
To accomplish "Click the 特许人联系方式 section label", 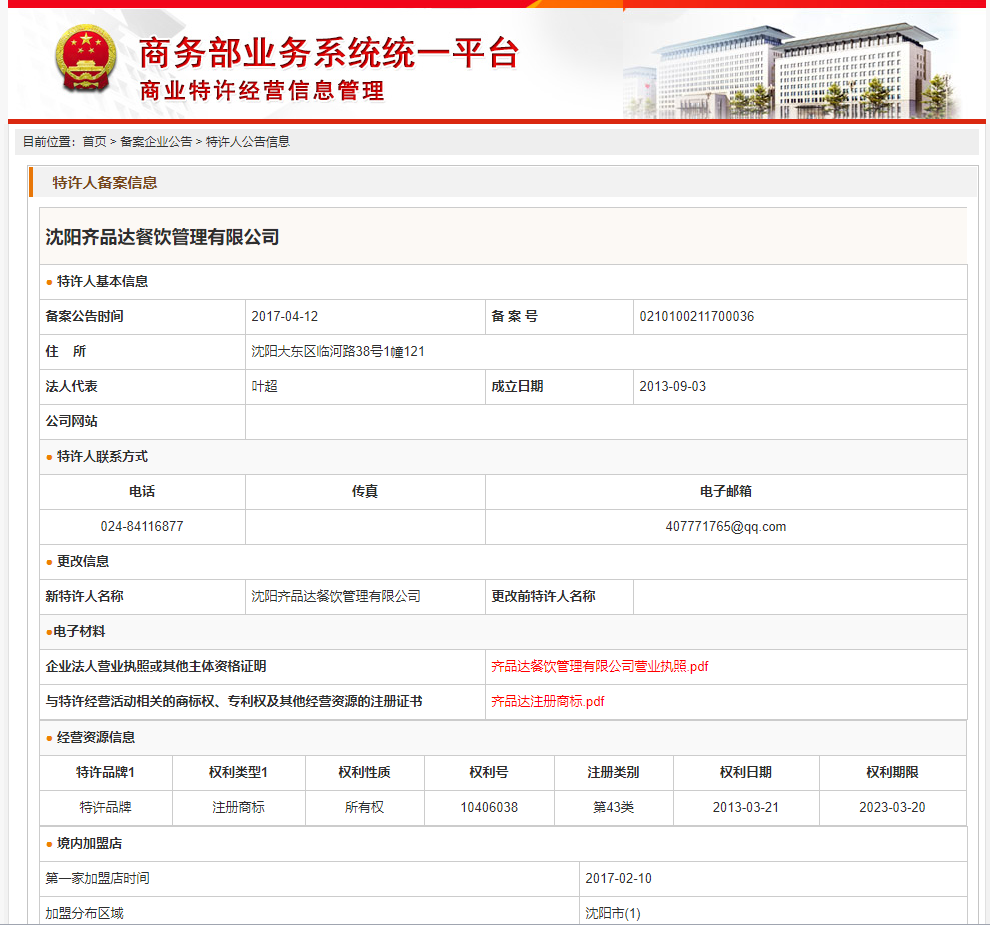I will [x=102, y=457].
